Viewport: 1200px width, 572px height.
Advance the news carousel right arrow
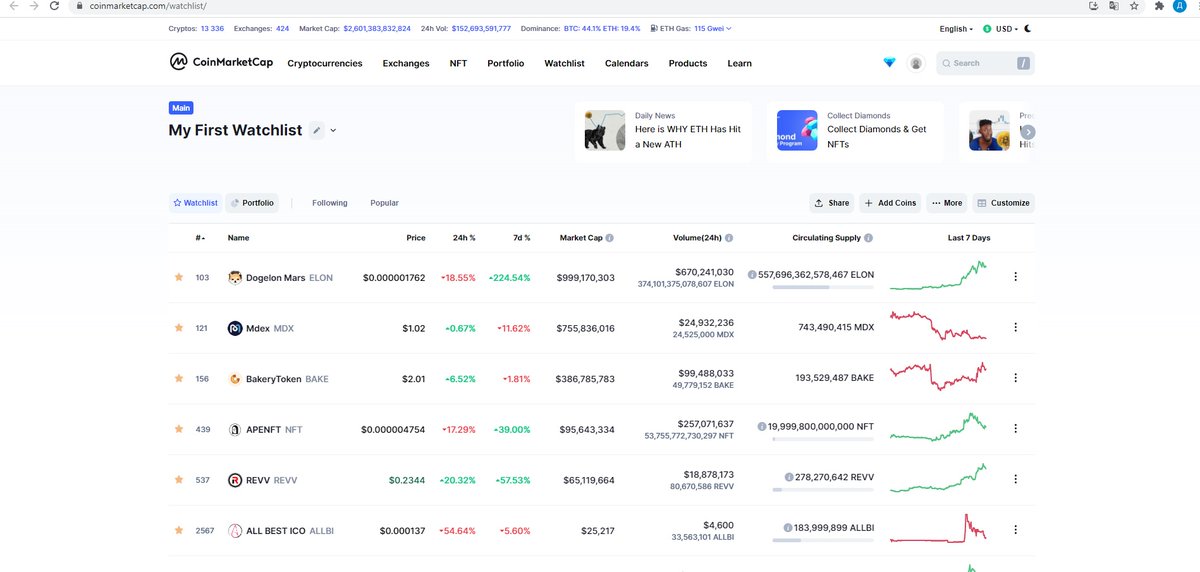click(x=1028, y=131)
